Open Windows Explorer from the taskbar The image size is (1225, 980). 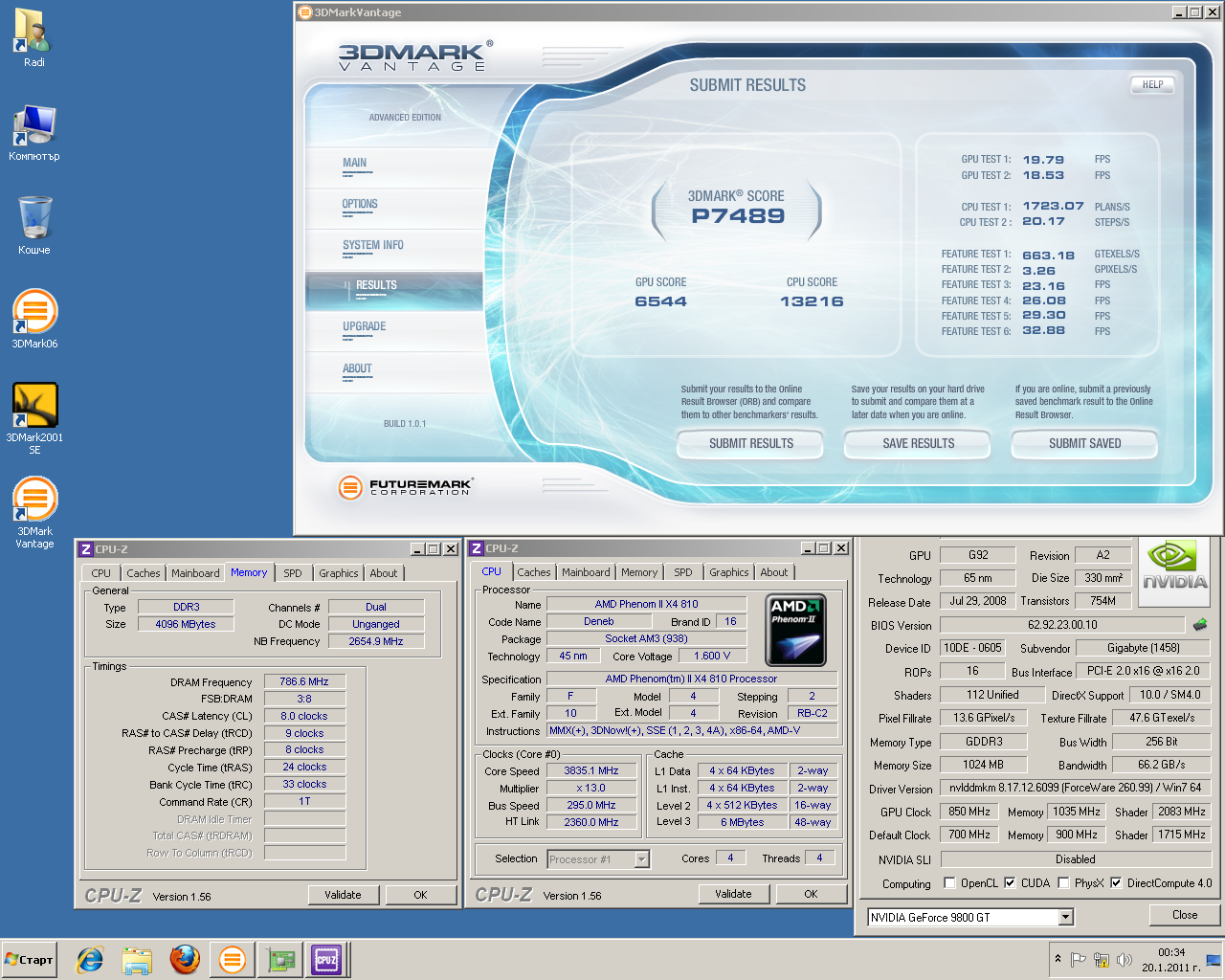point(137,959)
